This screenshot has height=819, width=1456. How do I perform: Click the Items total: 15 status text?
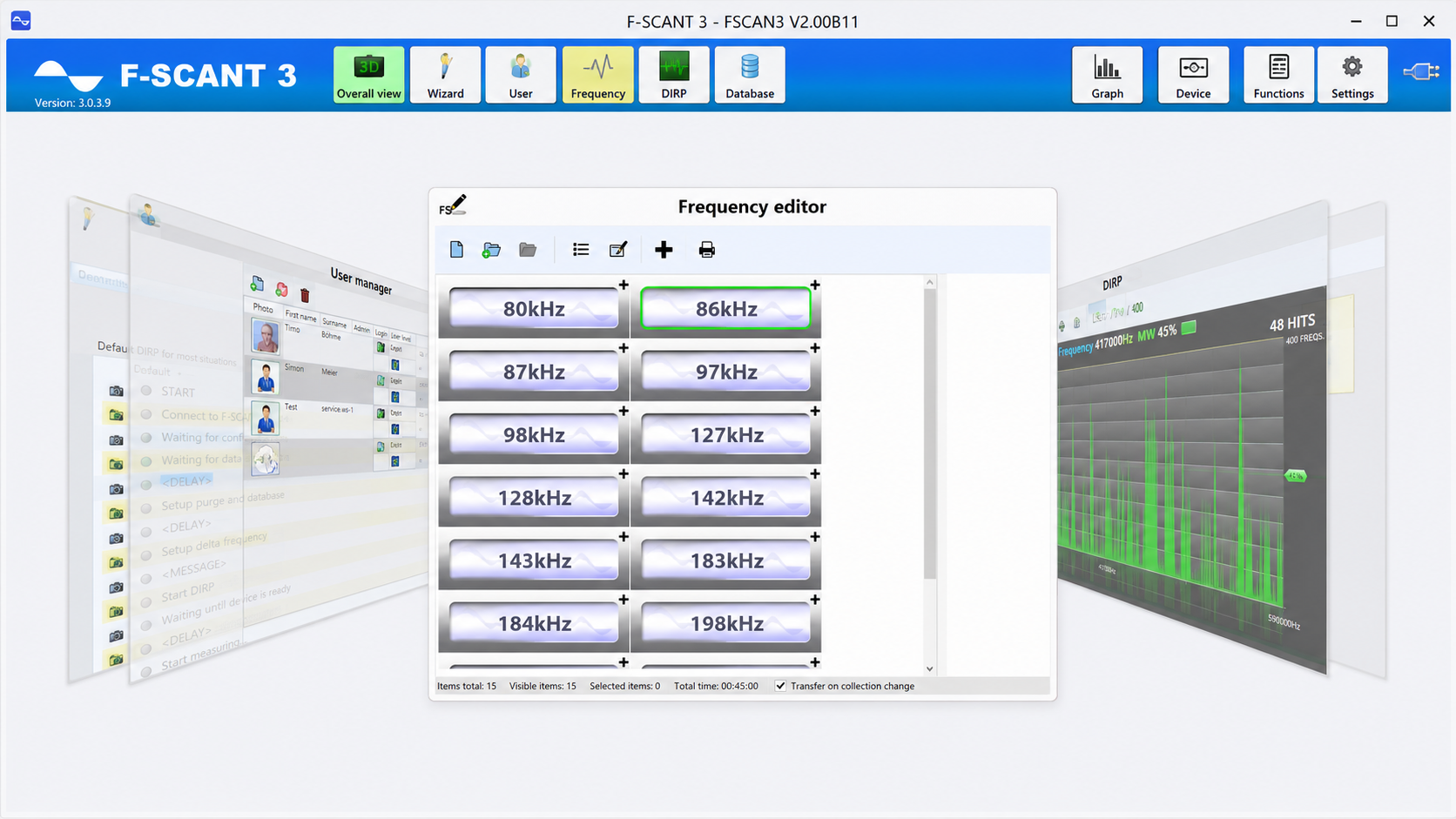click(x=467, y=686)
